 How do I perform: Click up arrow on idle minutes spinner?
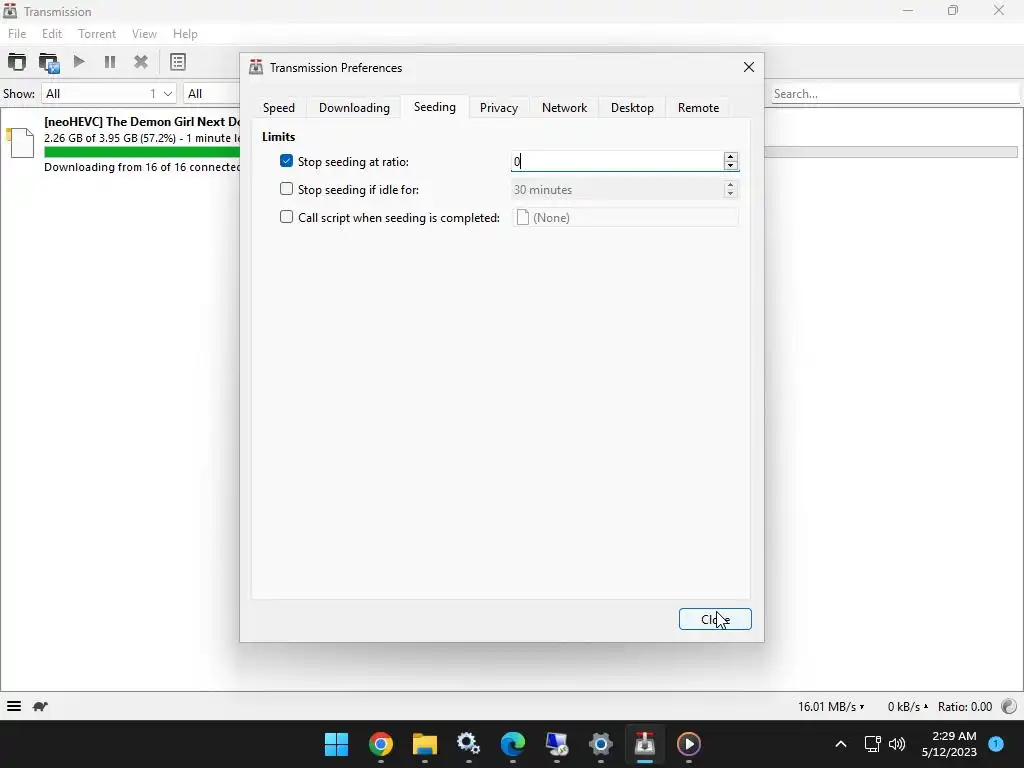[731, 185]
